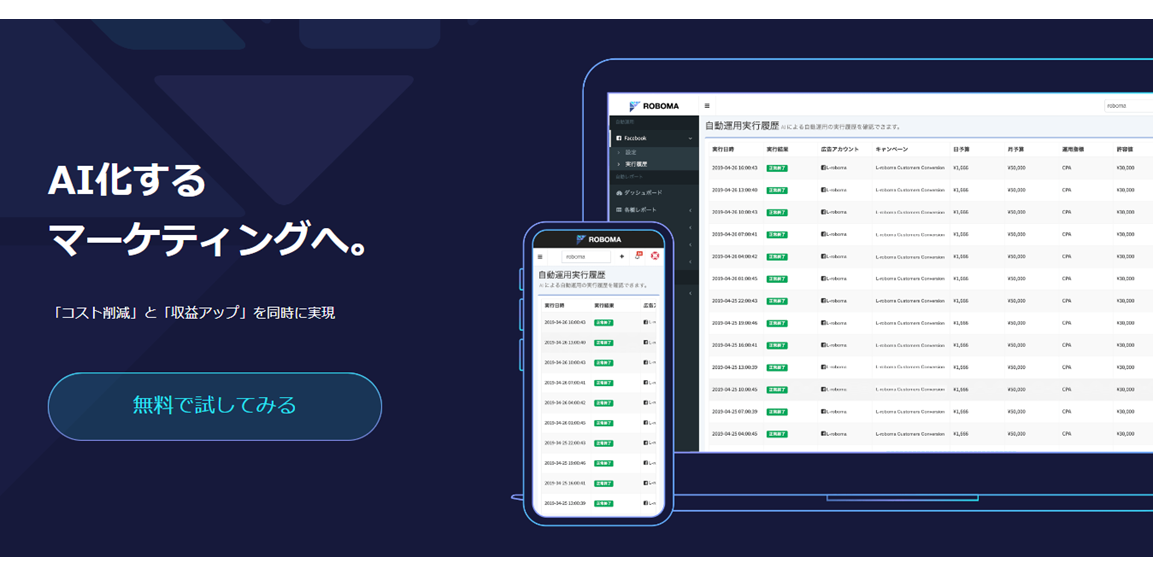Toggle the hamburger menu in the laptop dashboard
The height and width of the screenshot is (574, 1153).
(708, 106)
